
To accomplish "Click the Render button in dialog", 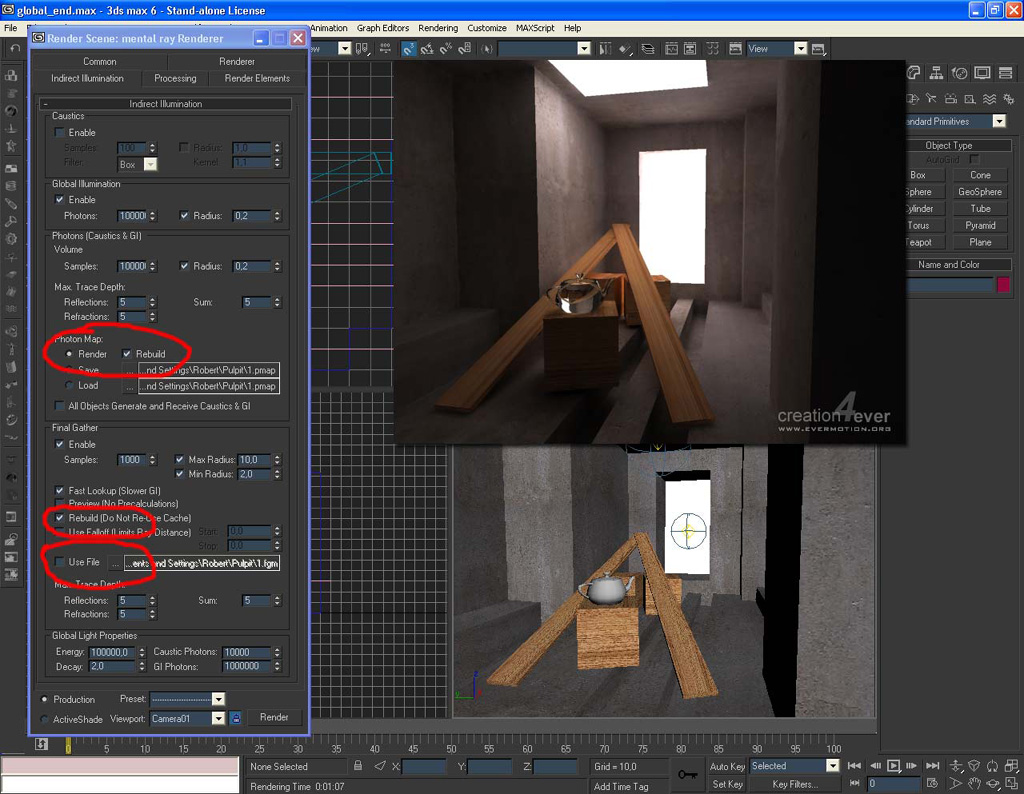I will [274, 717].
